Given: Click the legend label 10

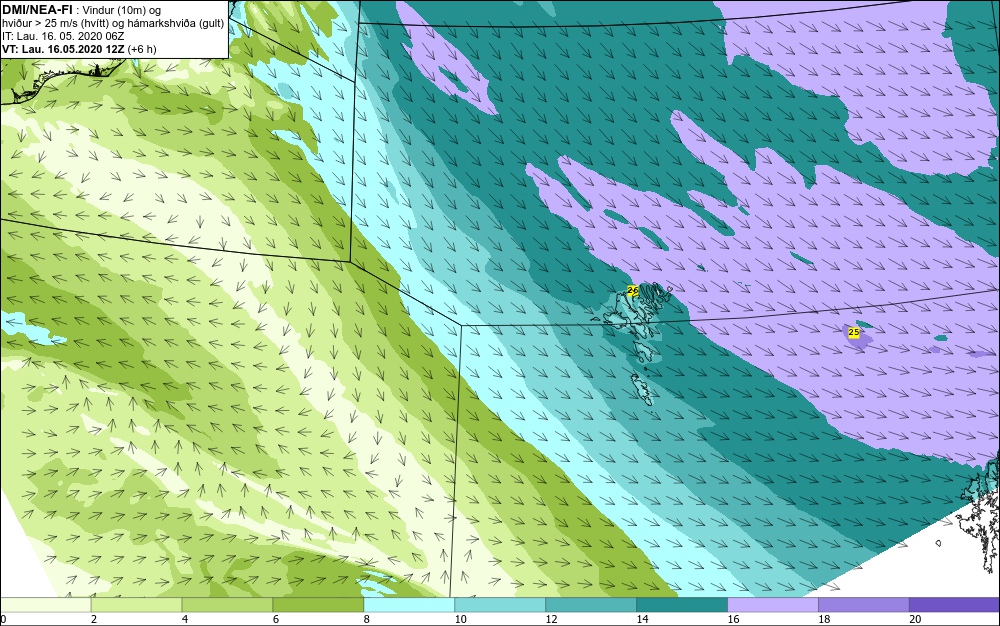Looking at the screenshot, I should 460,619.
